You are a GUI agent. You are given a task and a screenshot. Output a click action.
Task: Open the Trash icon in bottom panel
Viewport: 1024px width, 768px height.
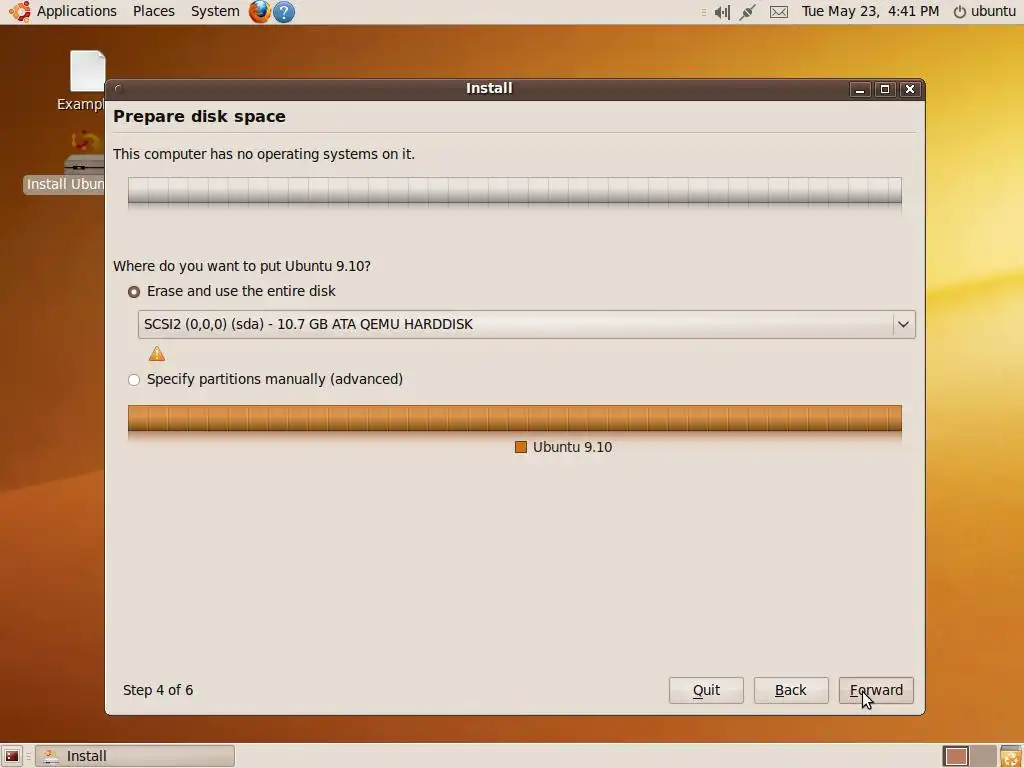(x=1010, y=756)
